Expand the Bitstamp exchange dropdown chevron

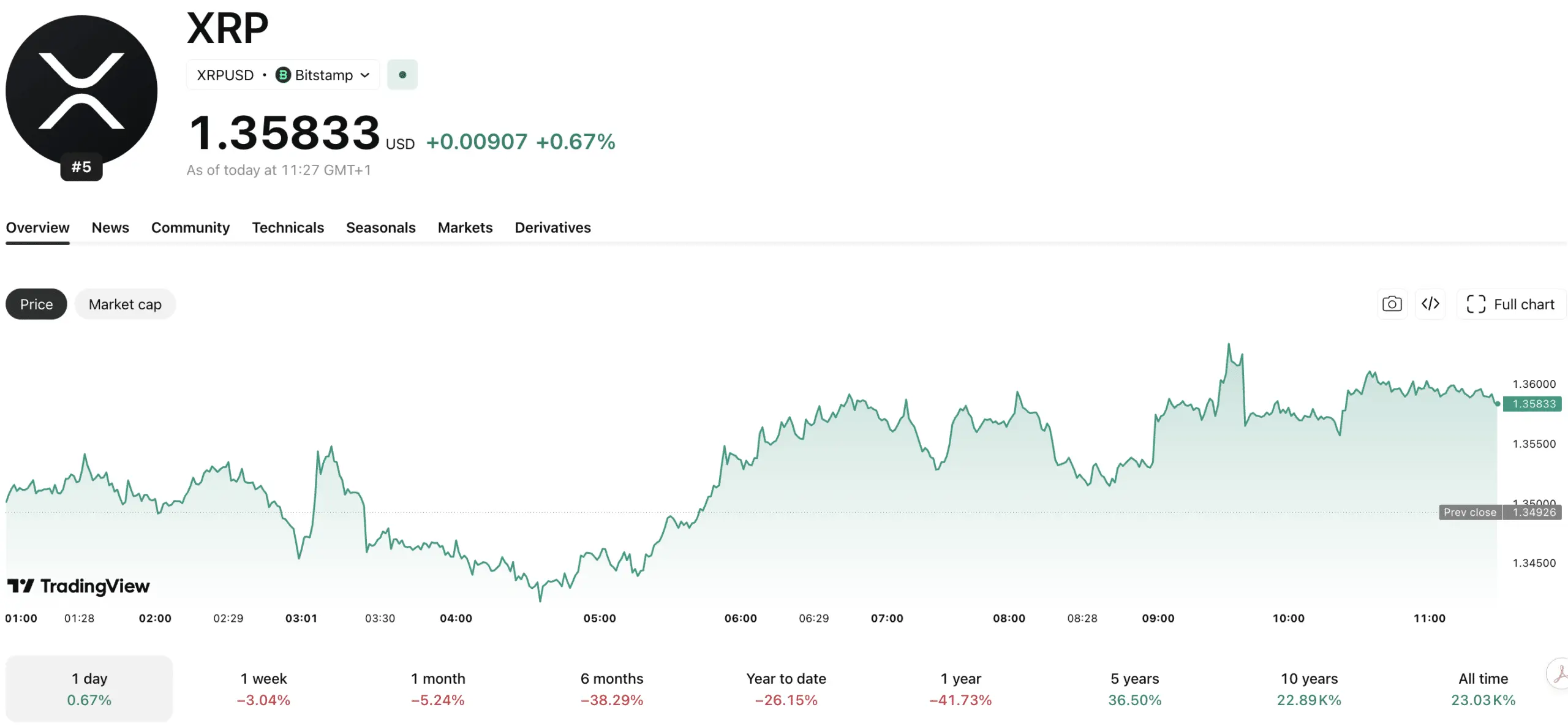365,75
